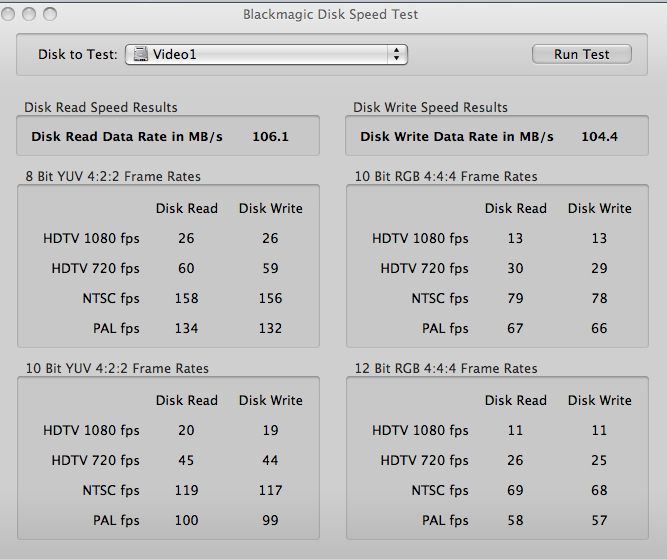Click the 10 Bit RGB 4:4:4 Frame Rates heading
This screenshot has width=667, height=559.
coord(446,176)
